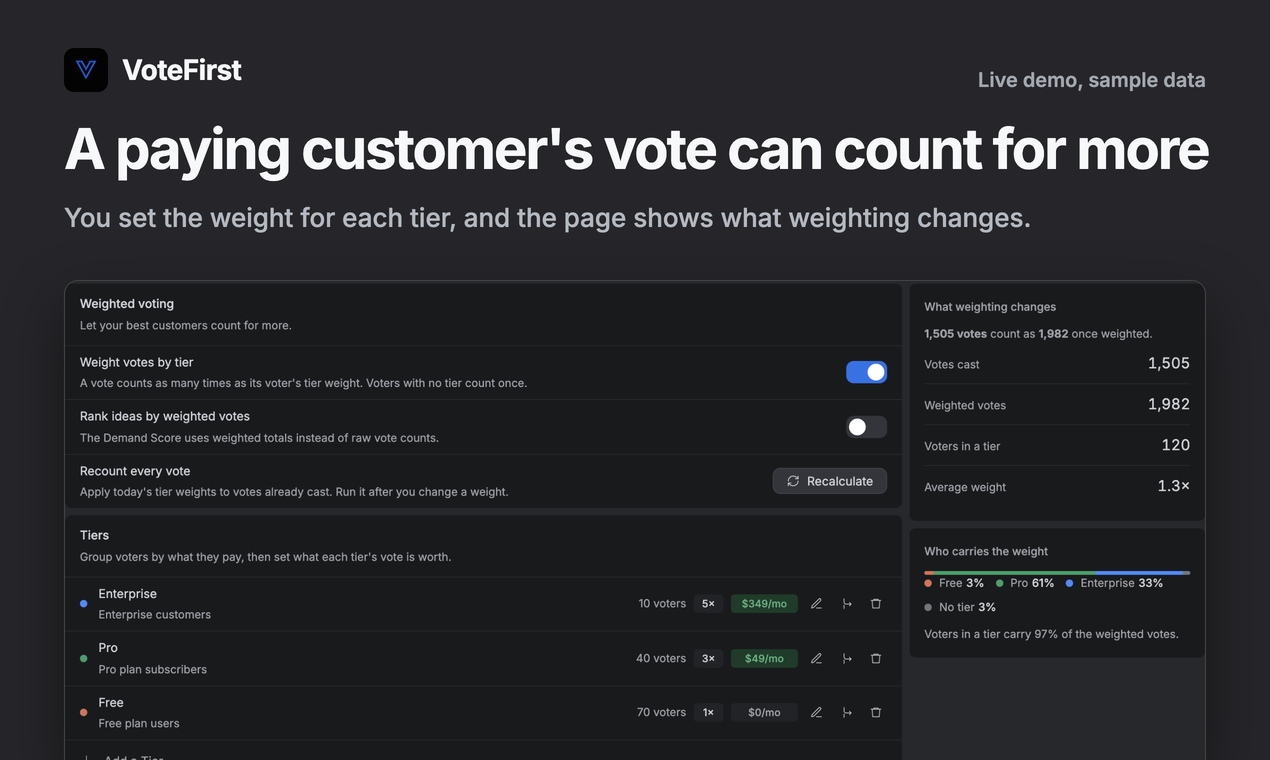The height and width of the screenshot is (760, 1270).
Task: Click the $0/mo price badge
Action: coord(764,712)
